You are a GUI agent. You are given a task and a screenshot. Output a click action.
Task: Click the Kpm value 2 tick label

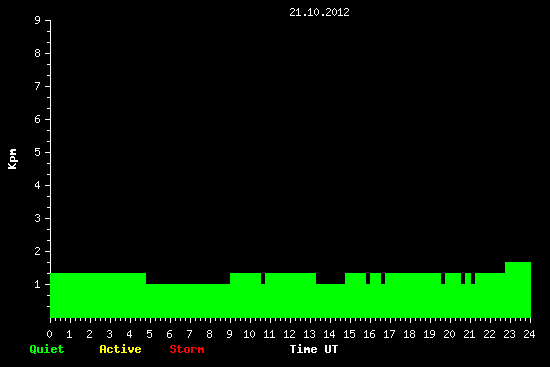click(x=38, y=251)
